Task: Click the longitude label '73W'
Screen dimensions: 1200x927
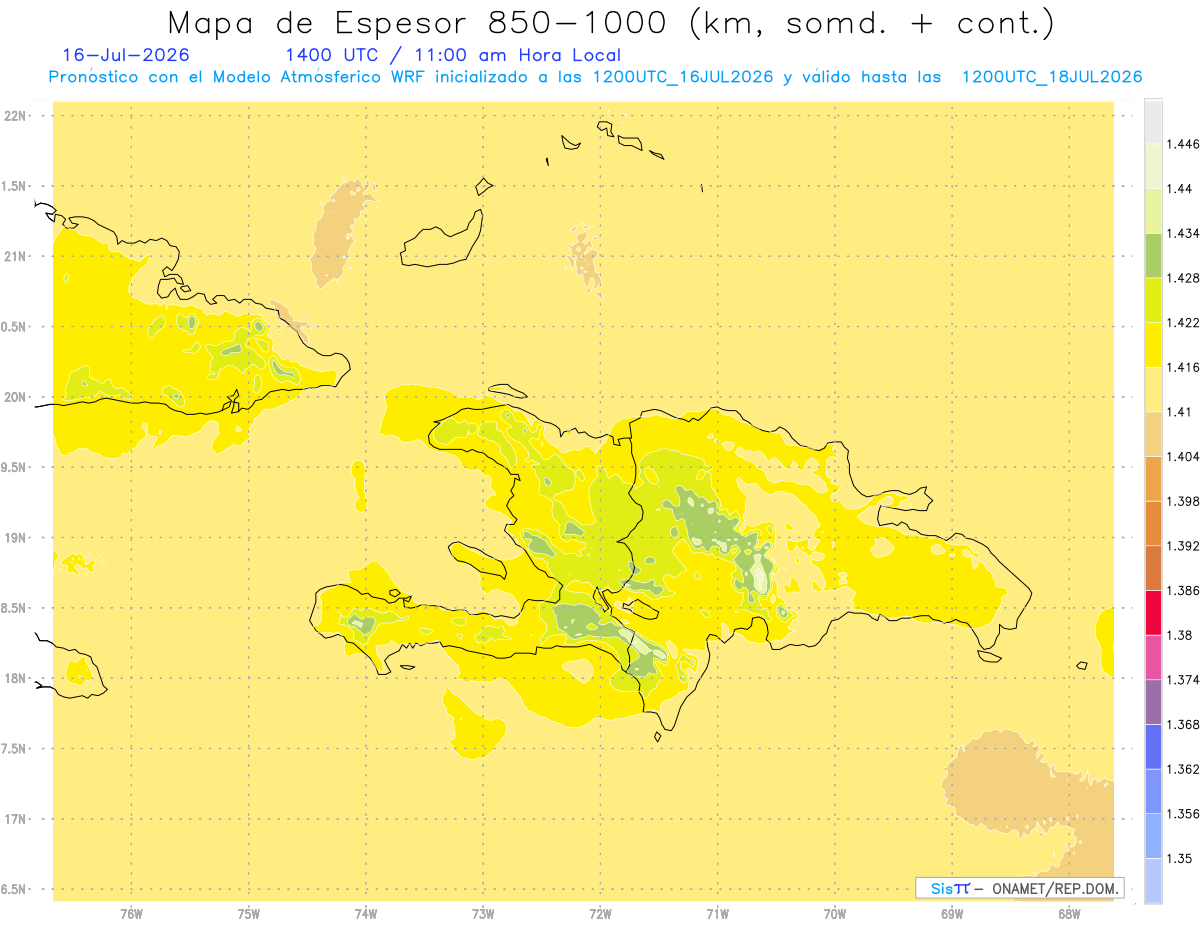Action: tap(483, 914)
